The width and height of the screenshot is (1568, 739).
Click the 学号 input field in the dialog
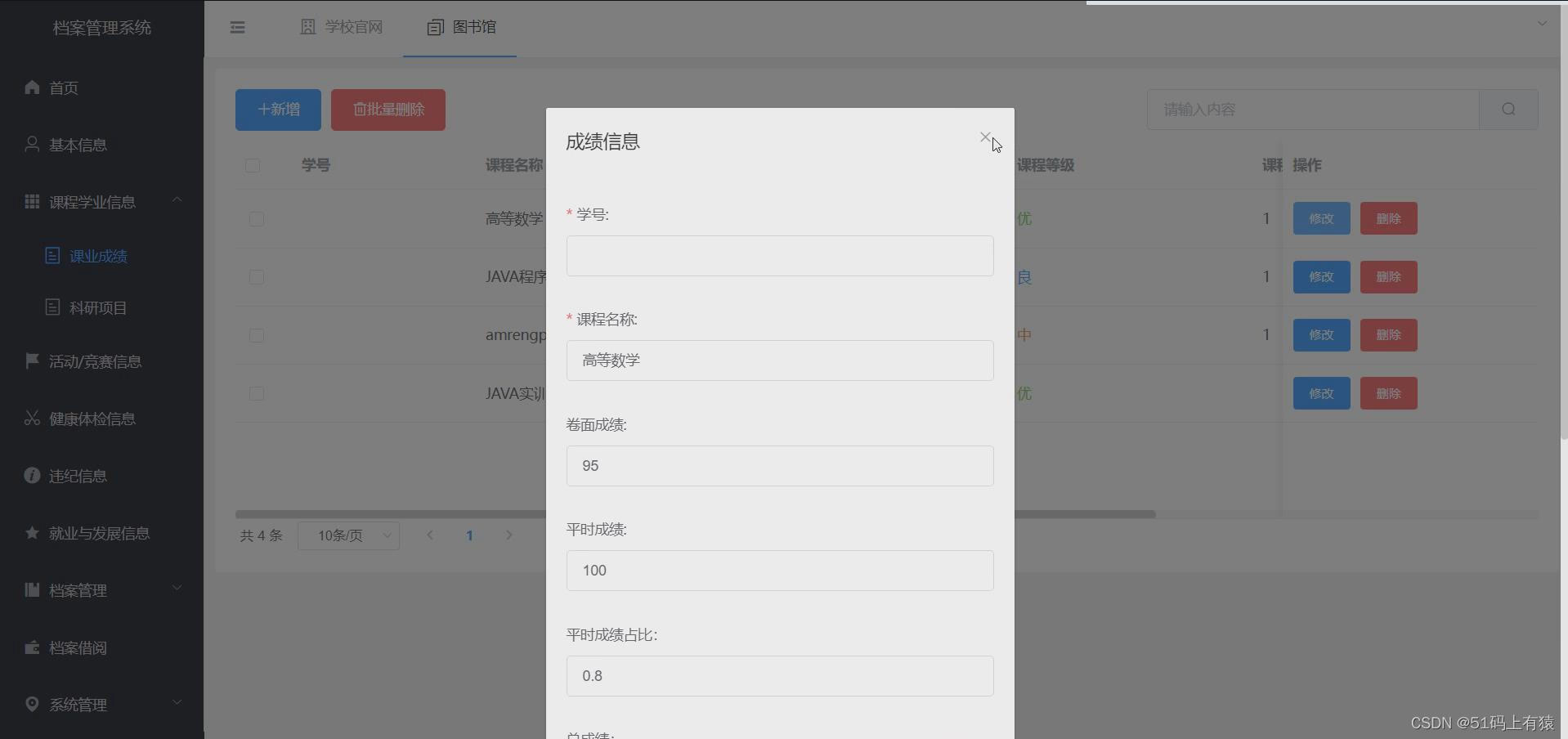click(779, 256)
